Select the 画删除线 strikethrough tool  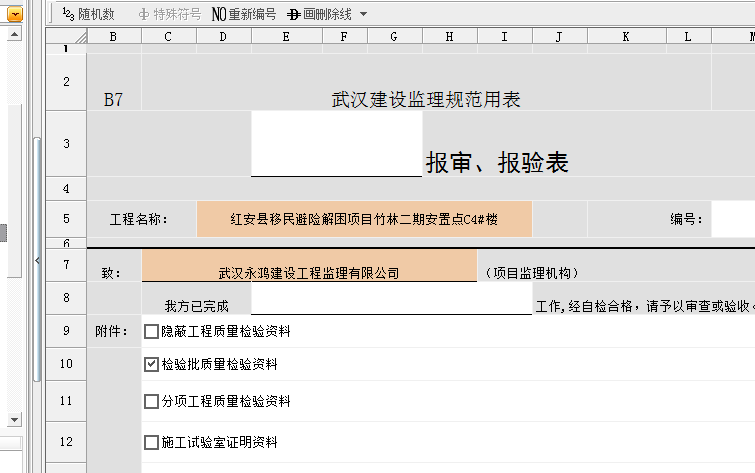319,14
